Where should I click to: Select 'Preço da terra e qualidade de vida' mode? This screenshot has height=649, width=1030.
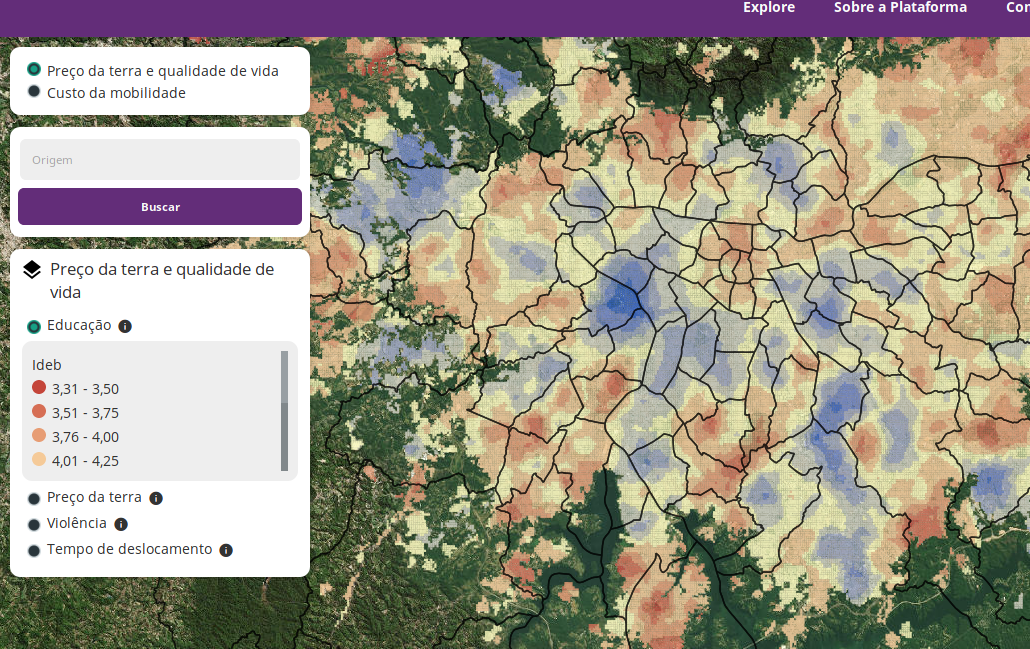tap(34, 70)
